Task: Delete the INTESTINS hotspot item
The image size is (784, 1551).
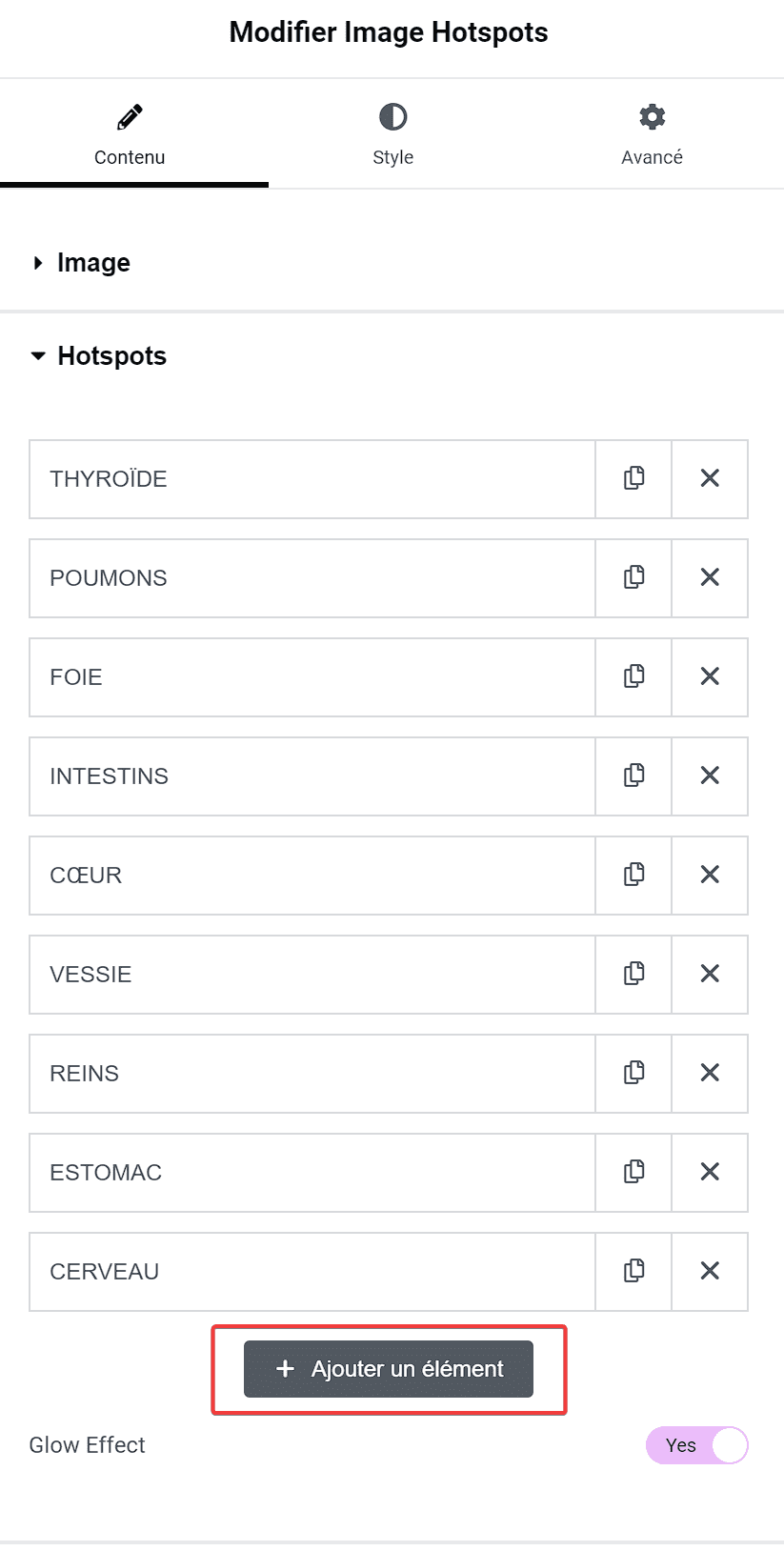Action: tap(710, 775)
